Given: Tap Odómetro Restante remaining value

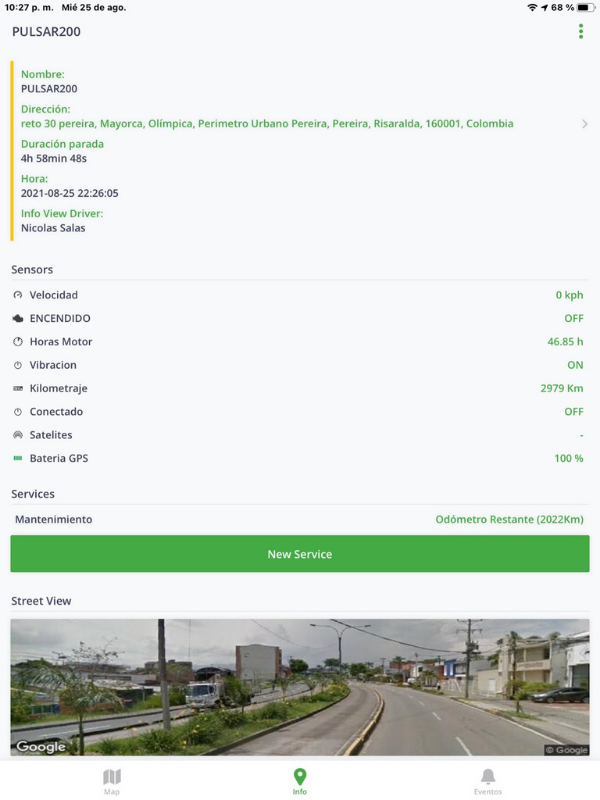Looking at the screenshot, I should click(509, 520).
